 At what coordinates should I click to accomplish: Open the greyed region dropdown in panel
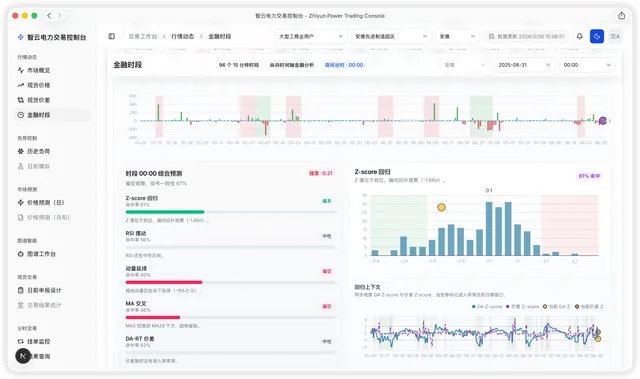pyautogui.click(x=464, y=65)
